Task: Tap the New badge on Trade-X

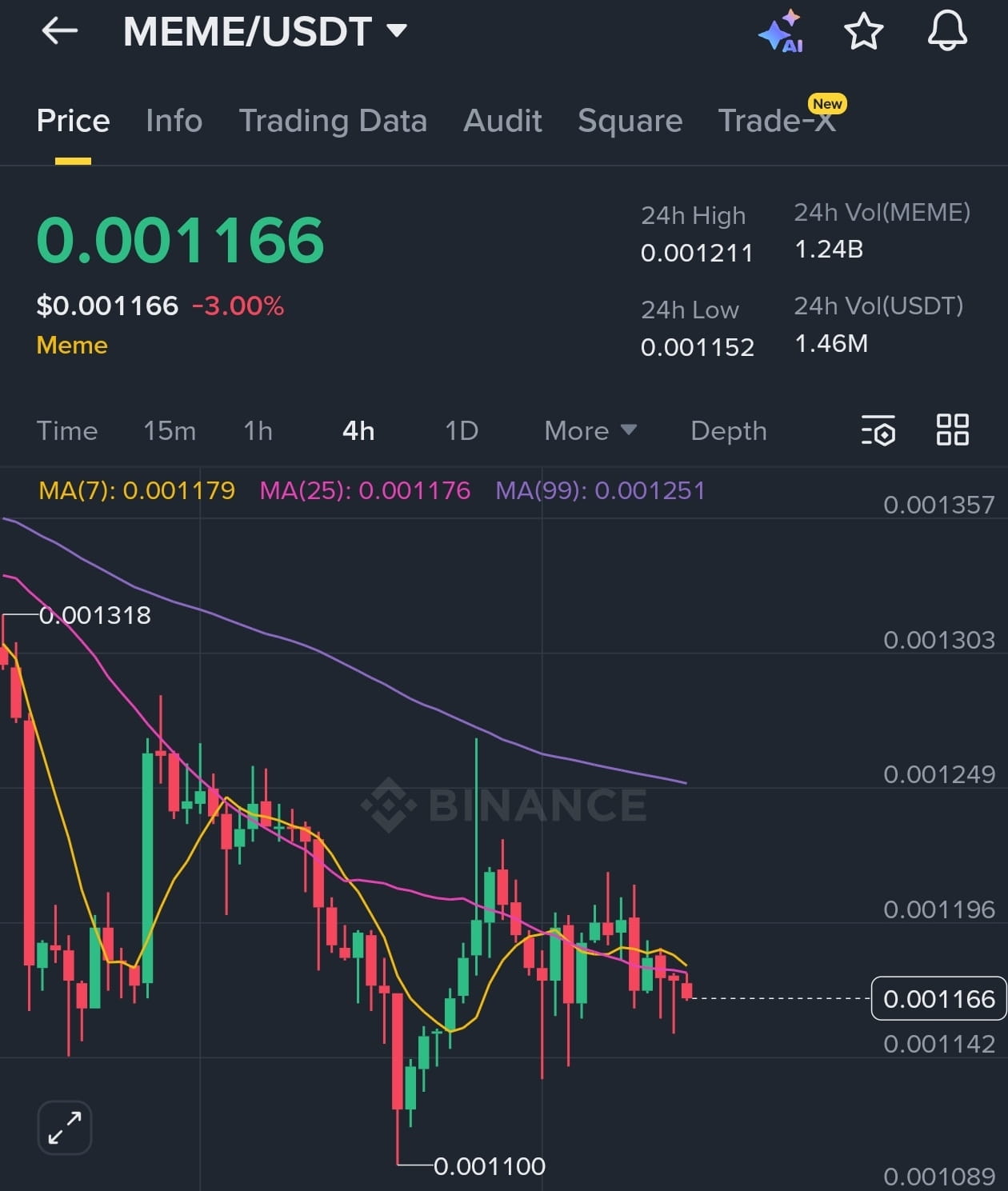Action: [827, 104]
